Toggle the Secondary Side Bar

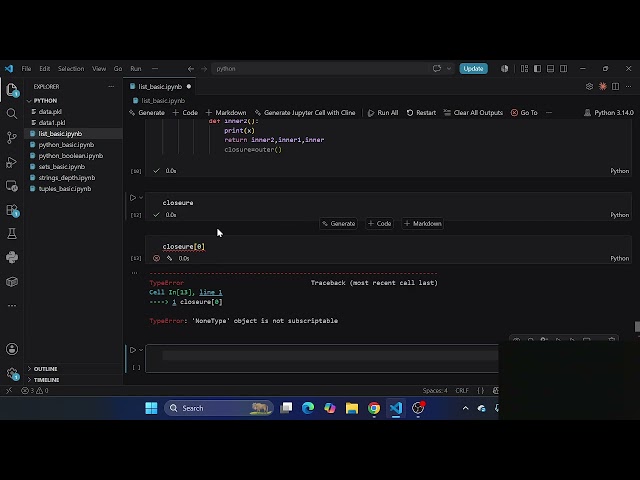pyautogui.click(x=564, y=69)
